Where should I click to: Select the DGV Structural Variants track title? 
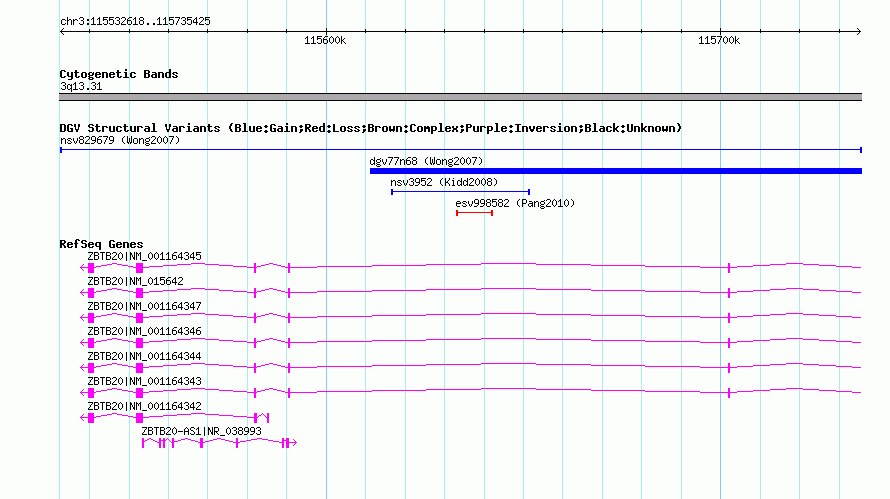(370, 128)
